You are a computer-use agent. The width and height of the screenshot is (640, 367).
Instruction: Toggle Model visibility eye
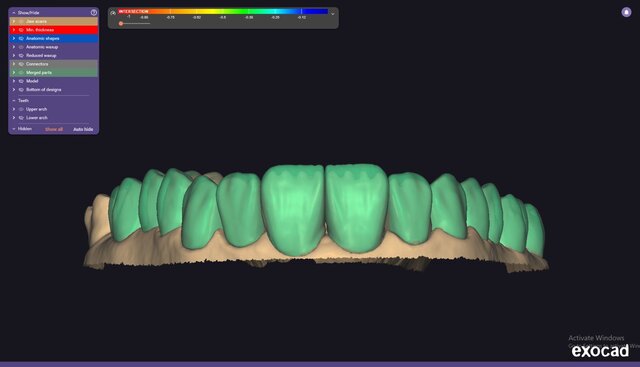click(21, 81)
